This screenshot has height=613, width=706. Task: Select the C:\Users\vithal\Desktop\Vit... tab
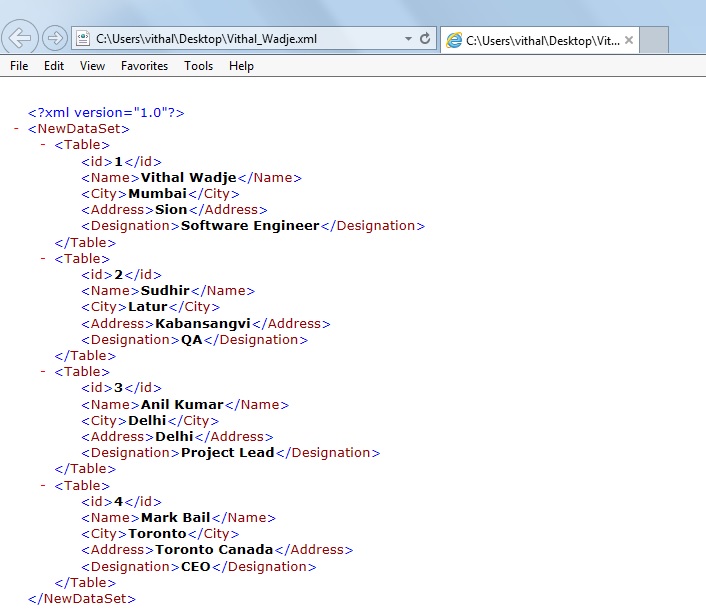point(539,41)
